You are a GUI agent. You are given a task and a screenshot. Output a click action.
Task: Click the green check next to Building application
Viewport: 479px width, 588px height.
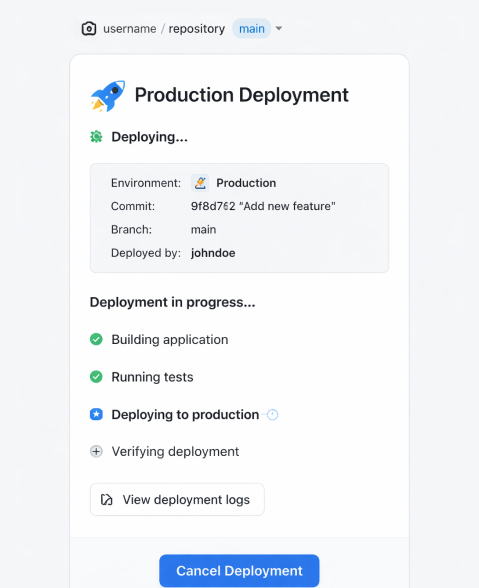pos(96,339)
